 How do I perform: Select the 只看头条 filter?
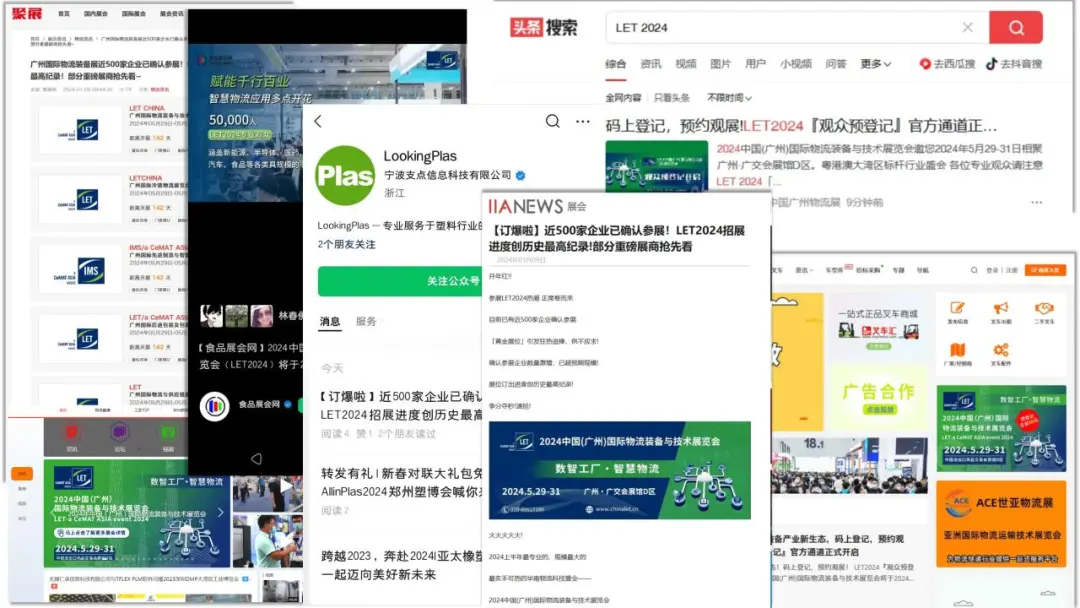click(672, 98)
